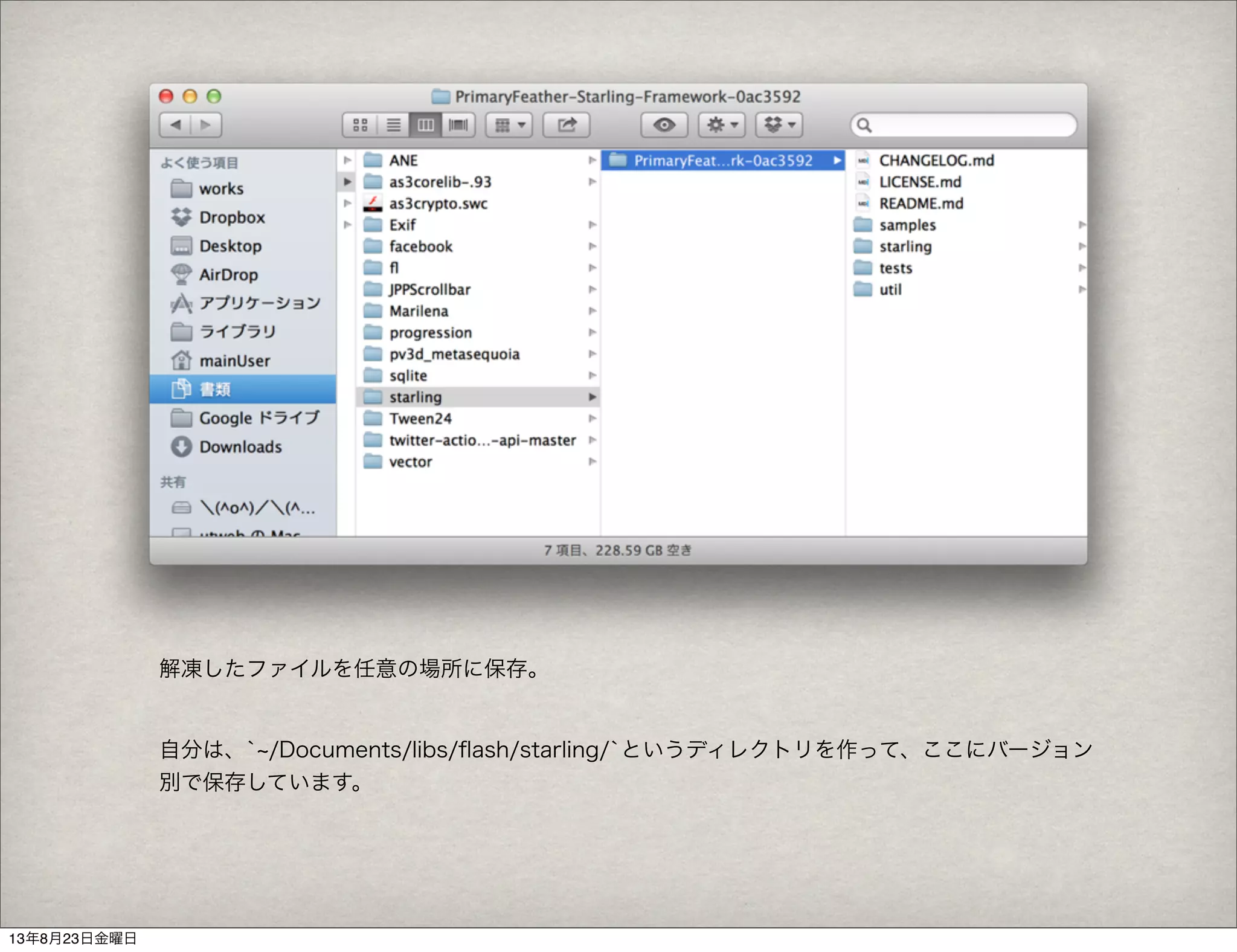Click the Downloads arrow icon
Screen dimensions: 1237x952
click(x=181, y=447)
